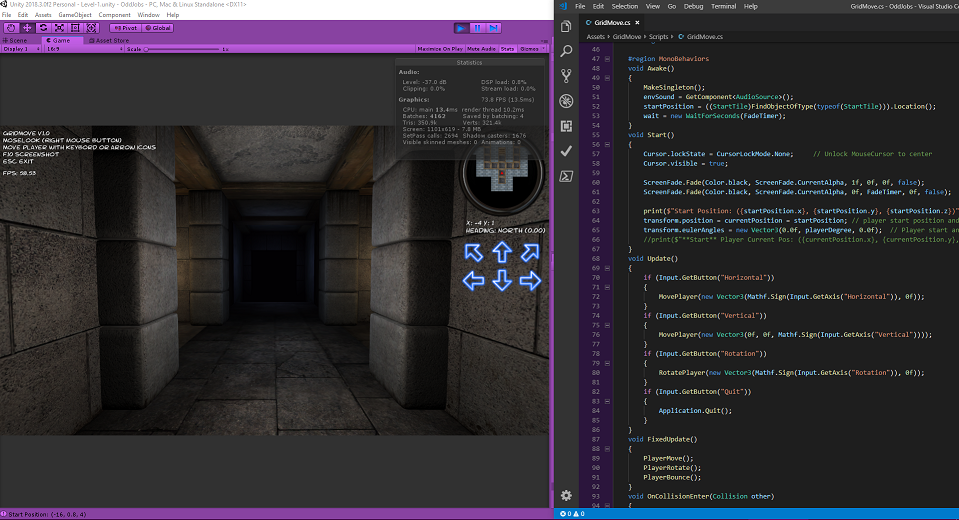Select the Move tool in Unity toolbar
Viewport: 959px width, 520px height.
coord(26,28)
